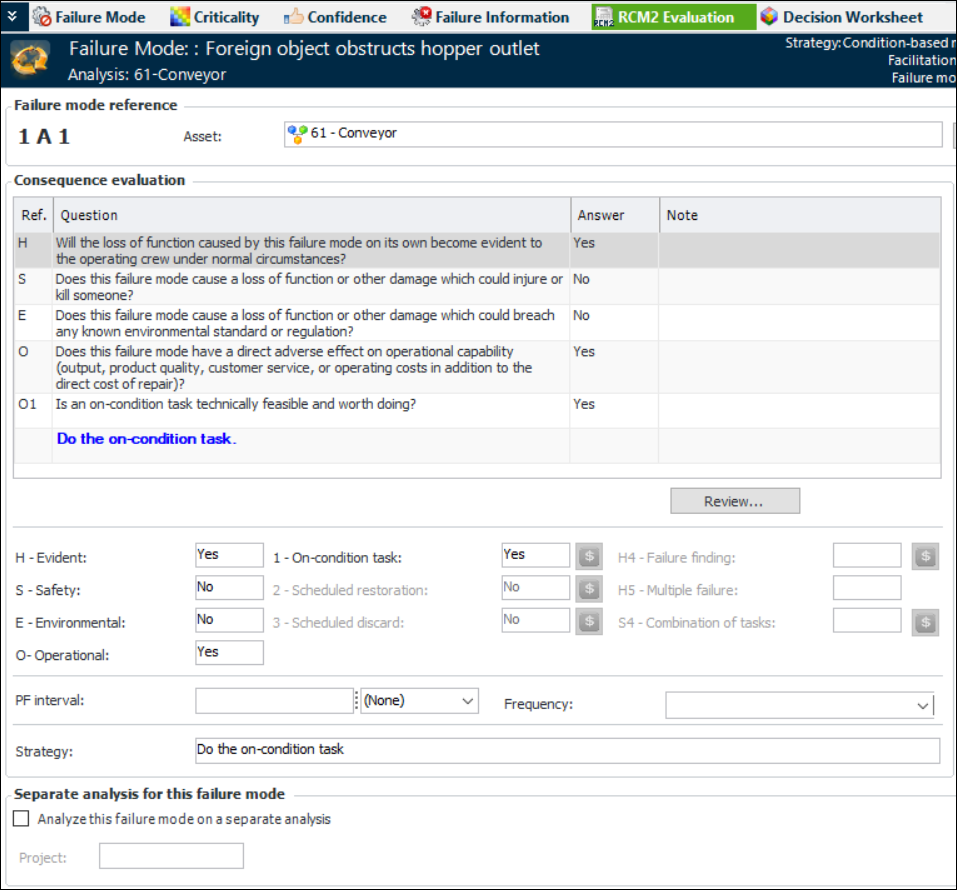Select the O1 on-condition task question row

coord(477,410)
